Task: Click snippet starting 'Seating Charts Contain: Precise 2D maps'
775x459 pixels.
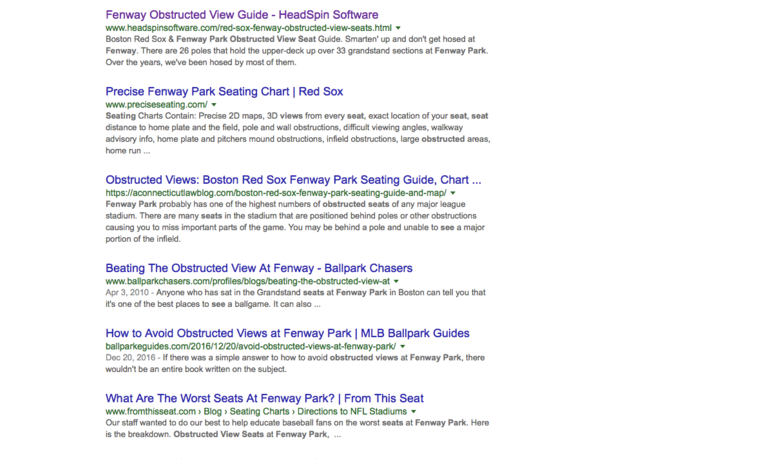Action: point(298,133)
